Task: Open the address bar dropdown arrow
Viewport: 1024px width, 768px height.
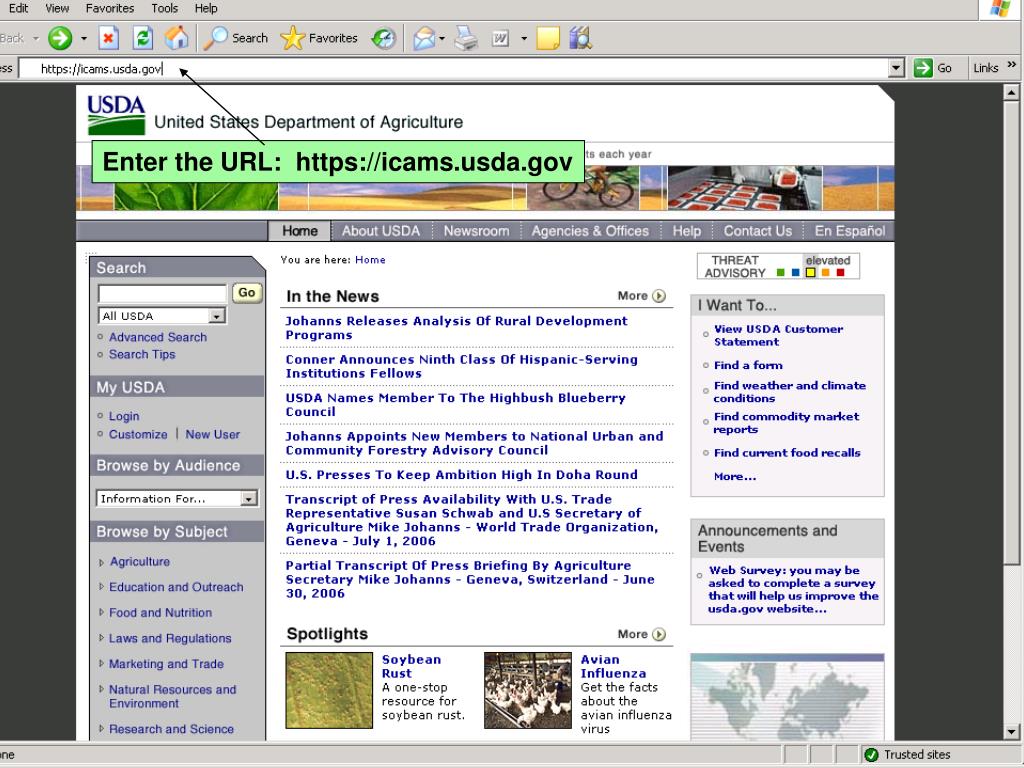Action: pyautogui.click(x=896, y=68)
